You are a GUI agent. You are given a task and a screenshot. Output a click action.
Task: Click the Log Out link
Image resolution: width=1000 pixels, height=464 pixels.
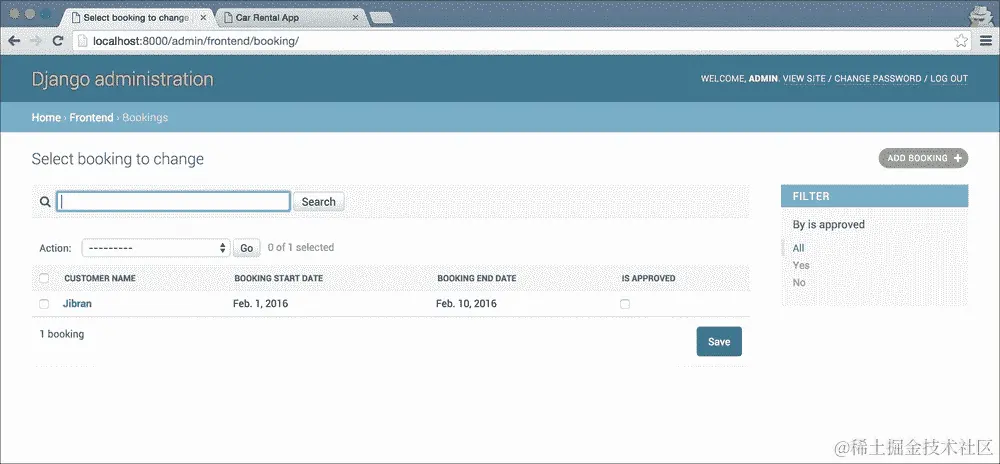pyautogui.click(x=949, y=78)
